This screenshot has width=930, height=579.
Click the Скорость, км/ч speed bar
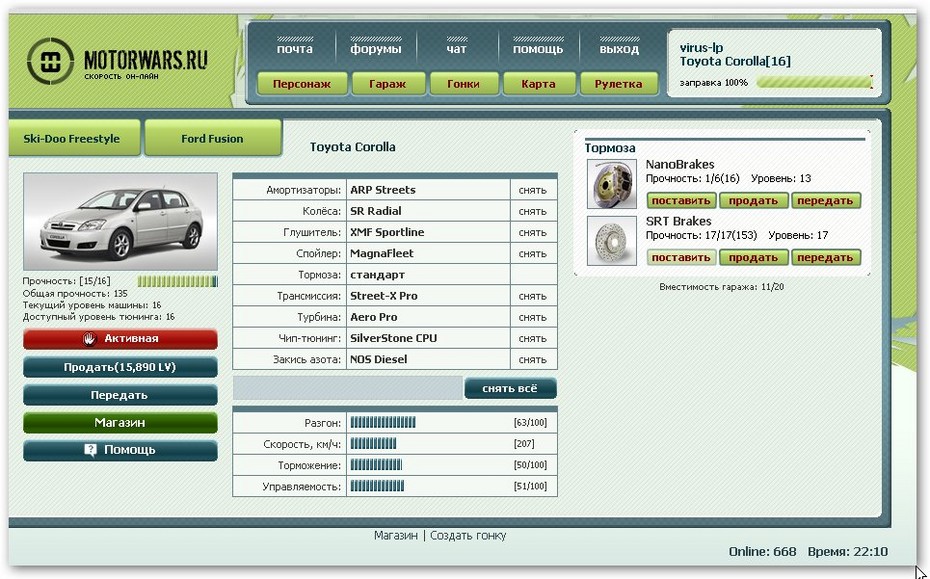tap(373, 444)
